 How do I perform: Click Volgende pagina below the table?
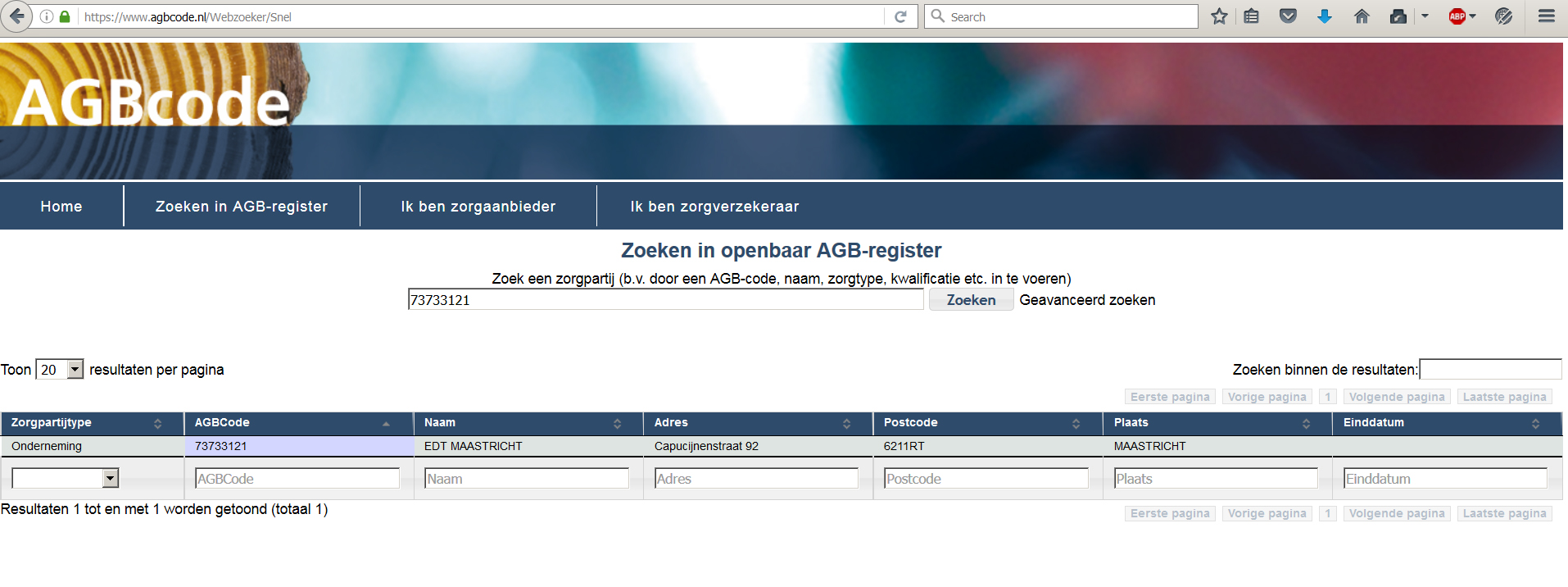[x=1397, y=513]
